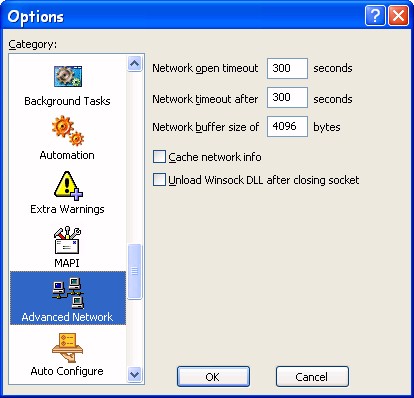Image resolution: width=414 pixels, height=398 pixels.
Task: Click the category list scrollbar thumb
Action: [x=135, y=271]
